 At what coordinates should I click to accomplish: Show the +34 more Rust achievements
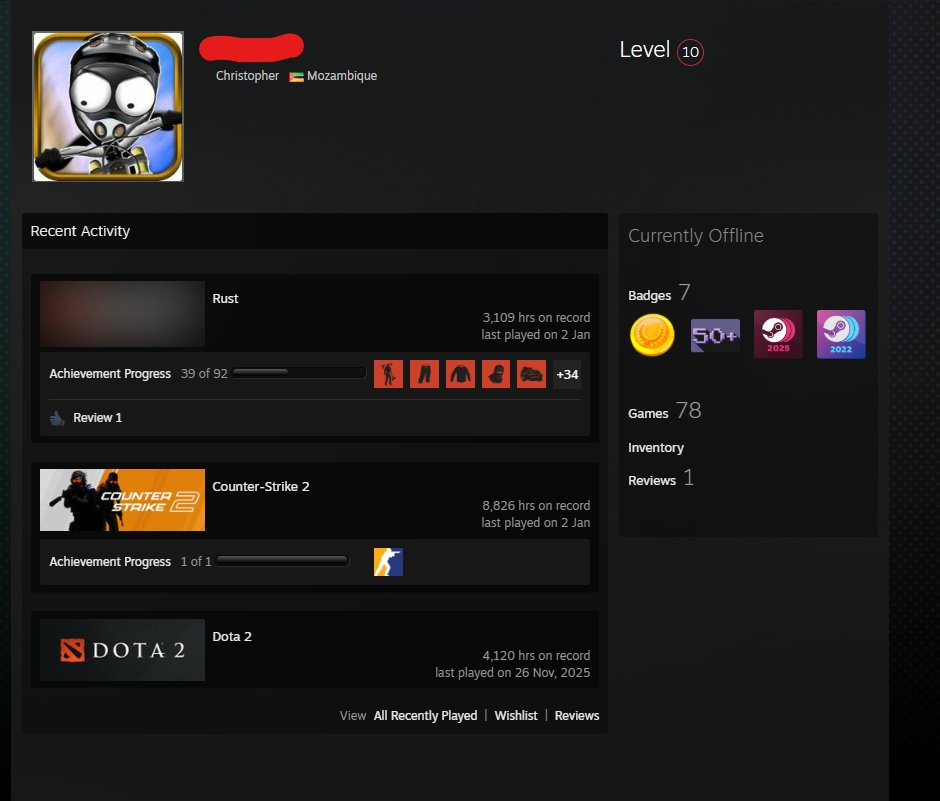(567, 375)
